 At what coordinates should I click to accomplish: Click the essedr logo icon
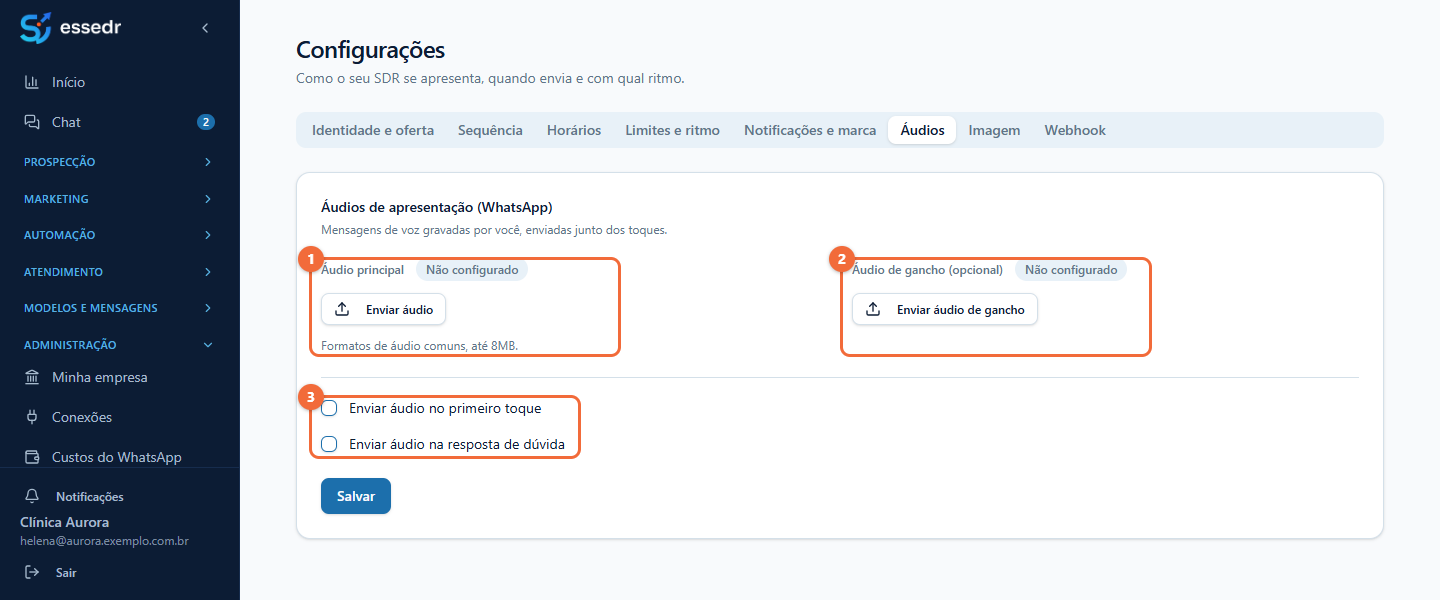(35, 28)
